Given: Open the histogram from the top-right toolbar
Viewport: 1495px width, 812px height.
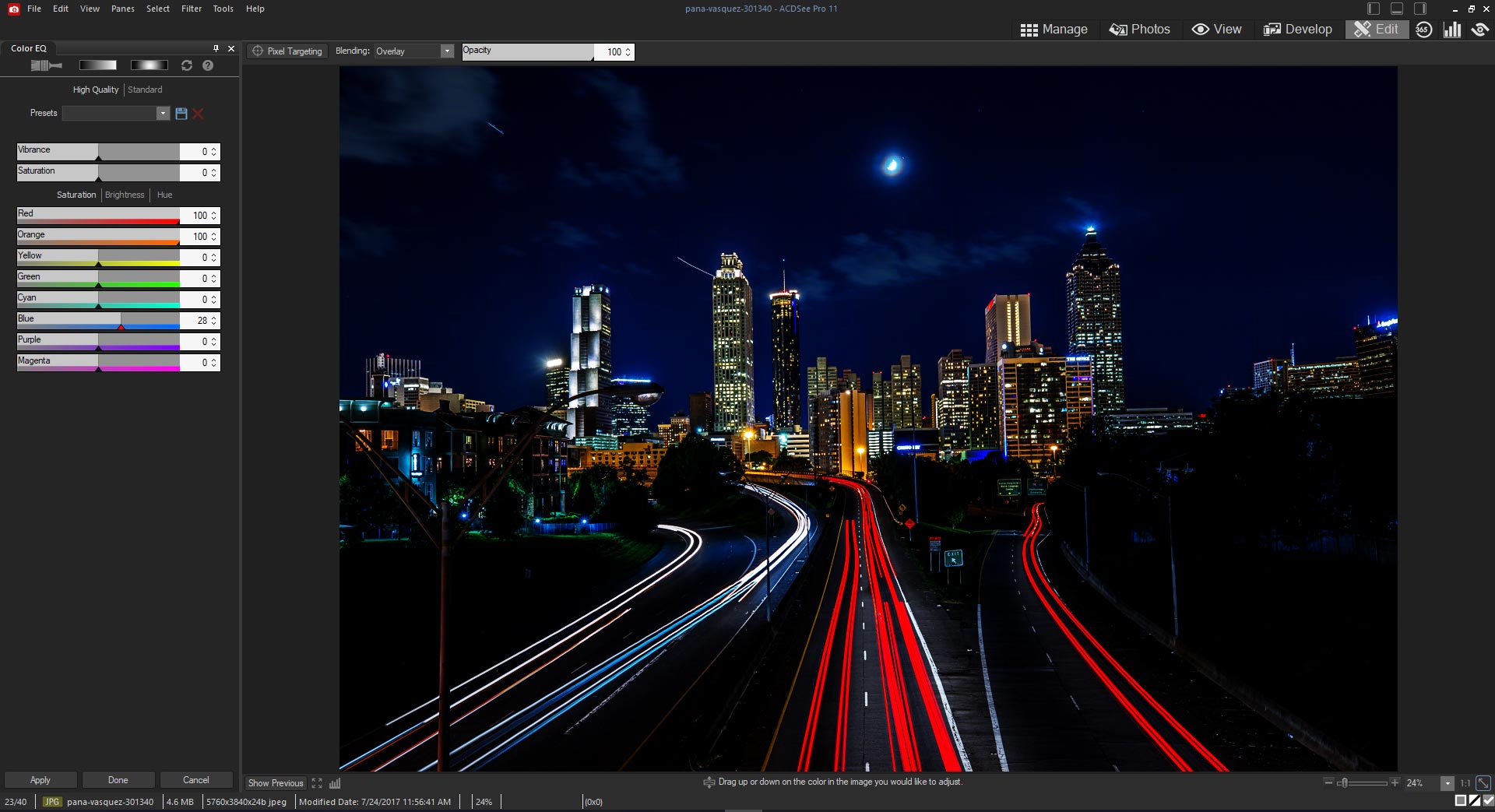Looking at the screenshot, I should coord(1452,29).
